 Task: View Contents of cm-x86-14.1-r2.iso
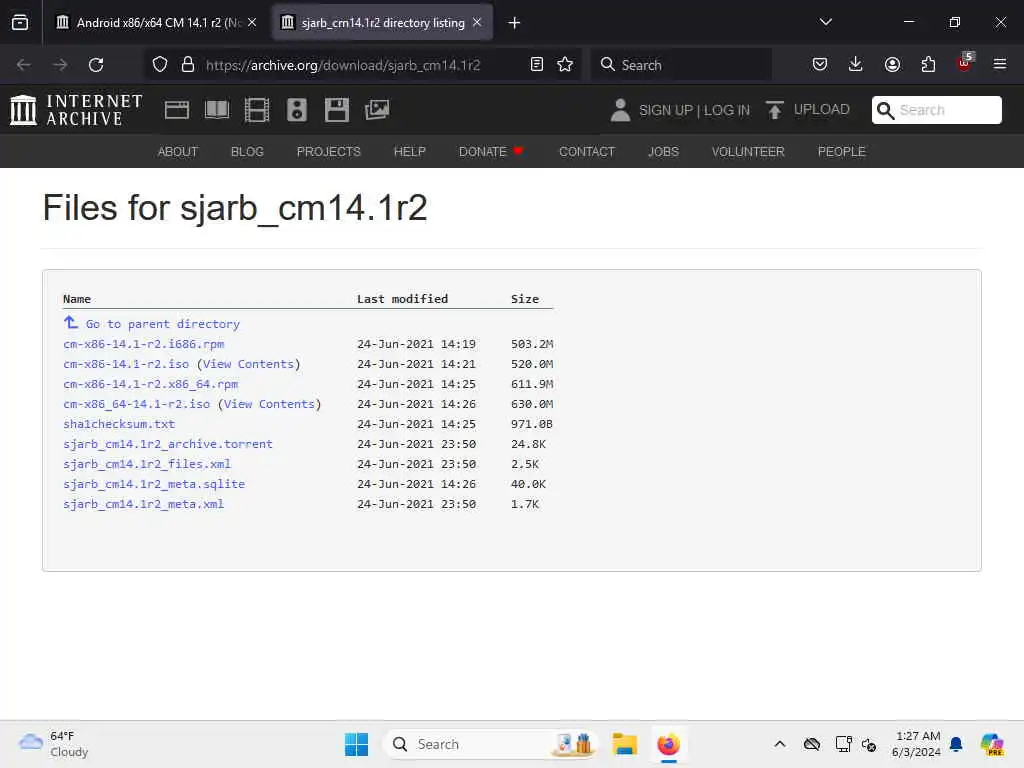[248, 364]
